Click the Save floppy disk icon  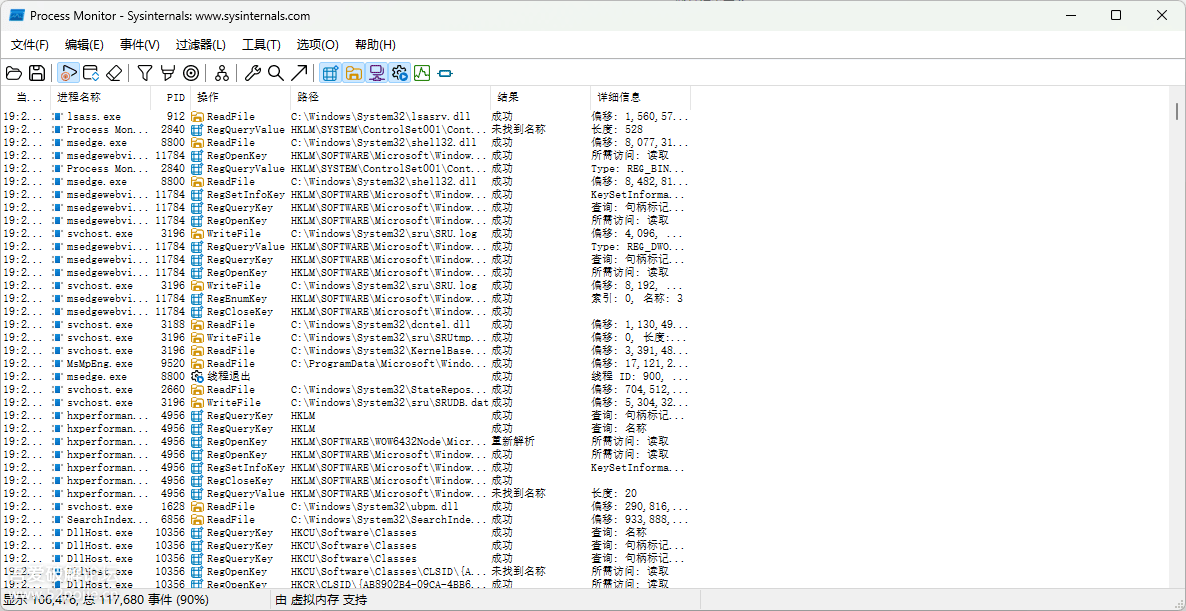(36, 73)
